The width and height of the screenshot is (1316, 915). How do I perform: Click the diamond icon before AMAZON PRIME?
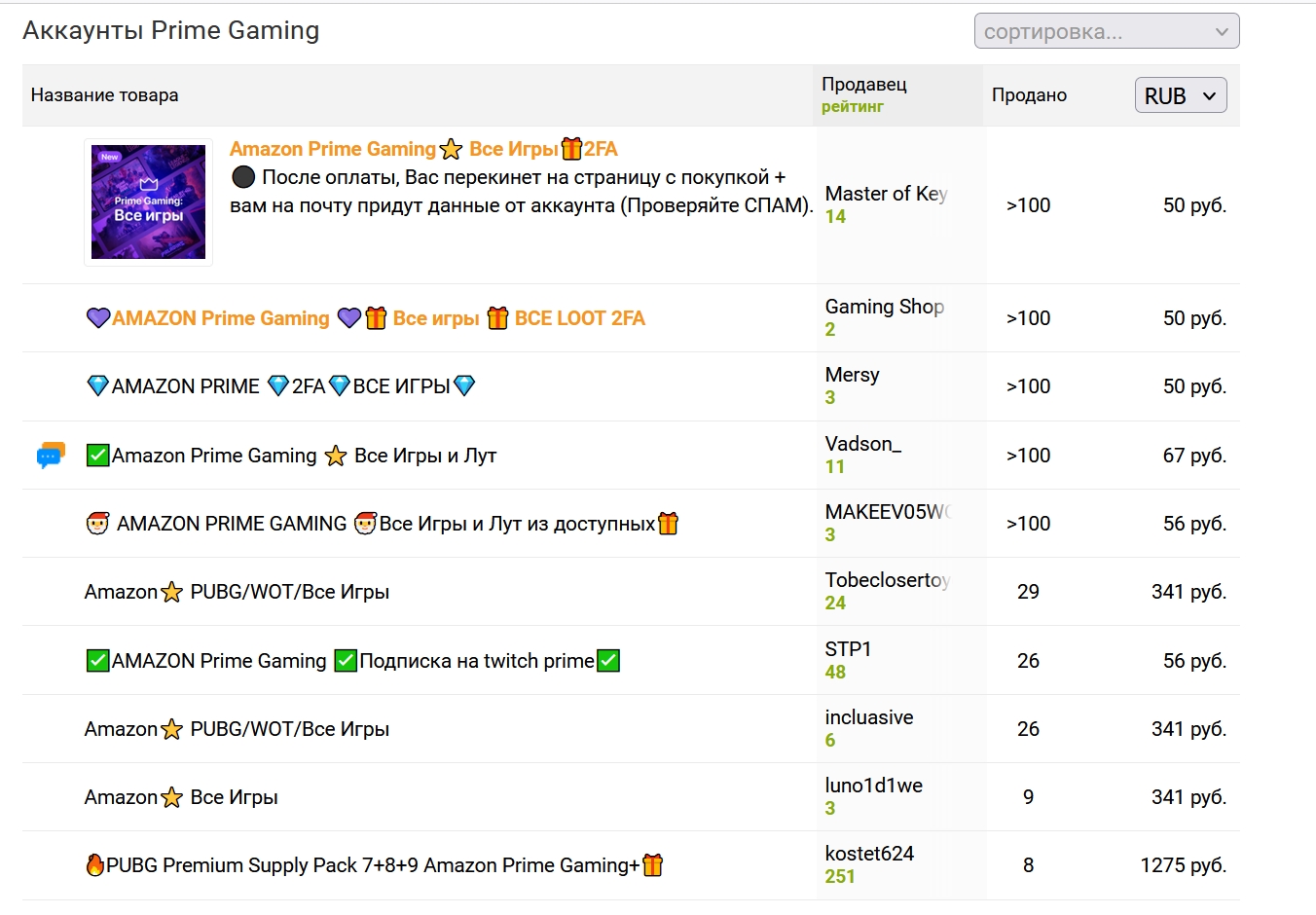pyautogui.click(x=98, y=386)
